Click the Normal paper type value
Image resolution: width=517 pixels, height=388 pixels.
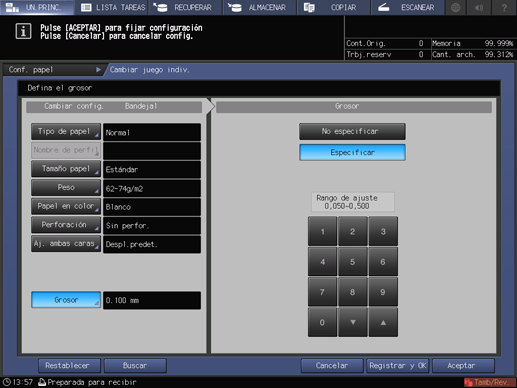pos(152,132)
